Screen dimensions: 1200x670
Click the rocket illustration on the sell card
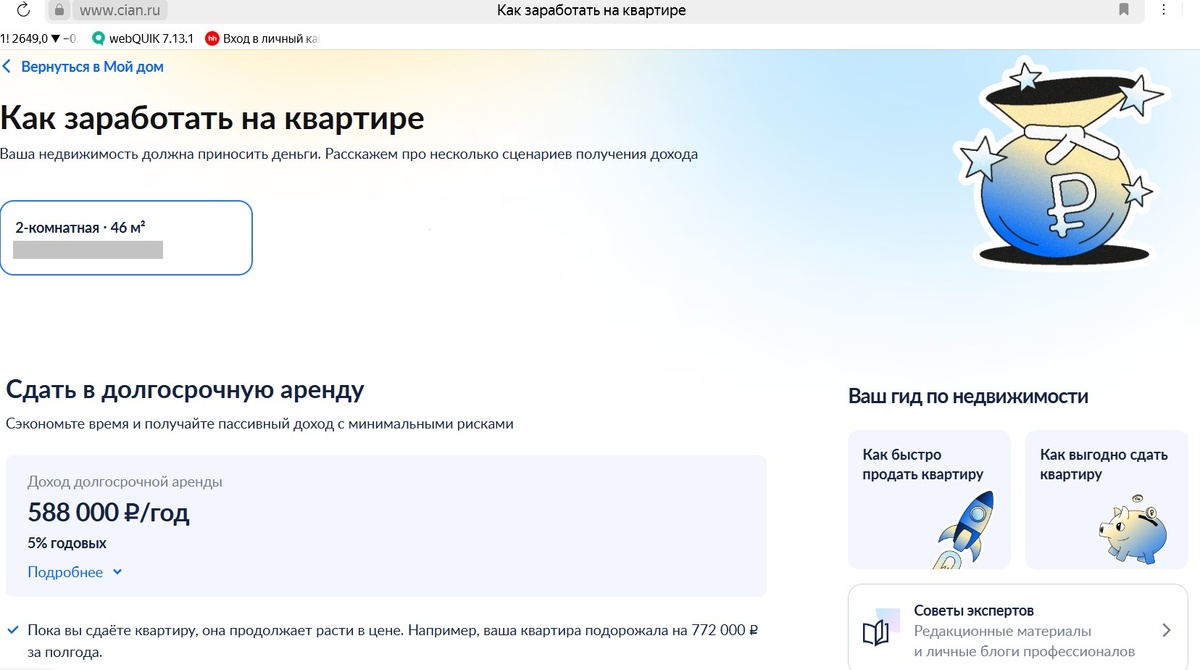click(x=962, y=530)
